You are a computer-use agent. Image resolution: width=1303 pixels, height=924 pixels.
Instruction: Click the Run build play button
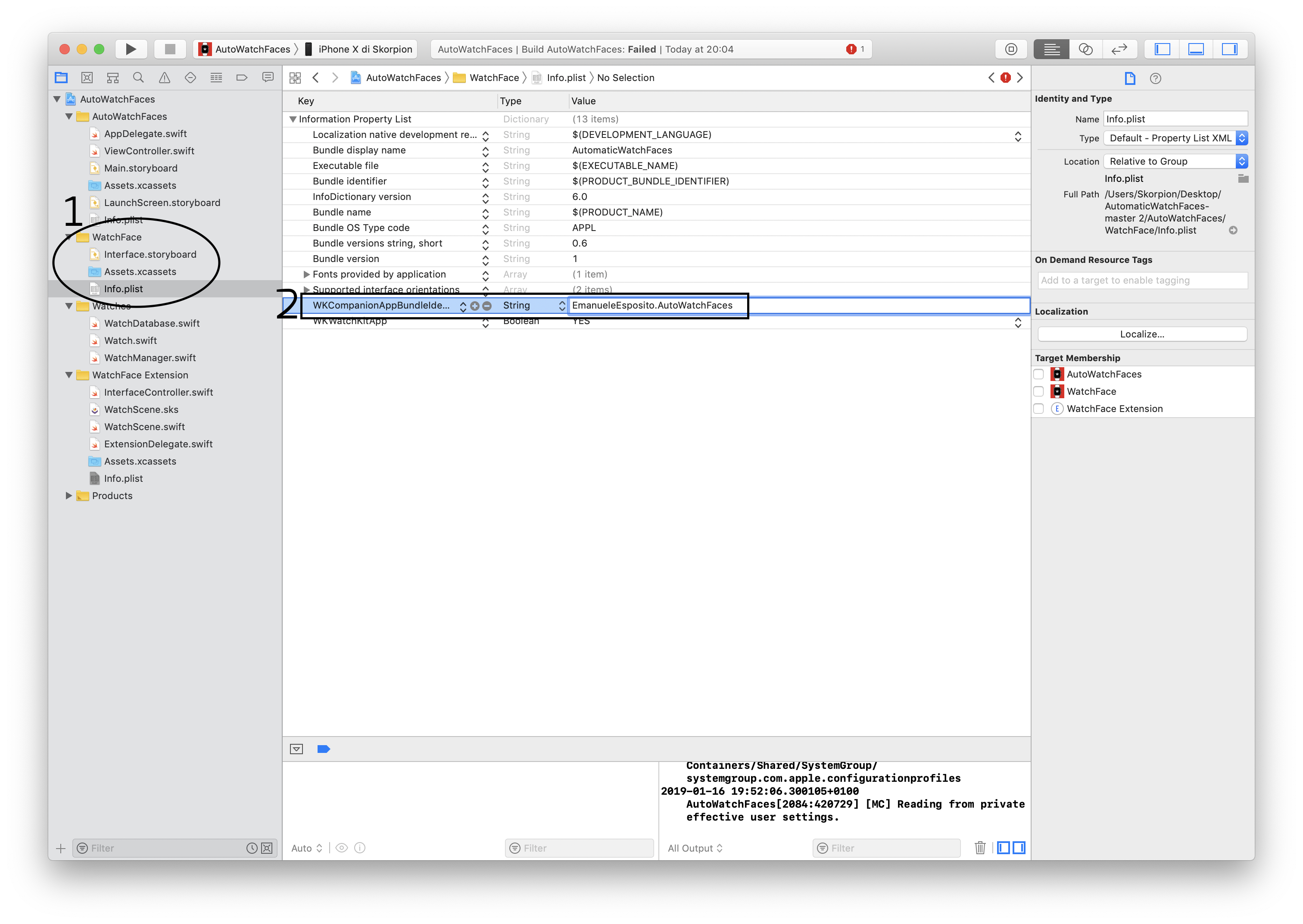tap(131, 49)
